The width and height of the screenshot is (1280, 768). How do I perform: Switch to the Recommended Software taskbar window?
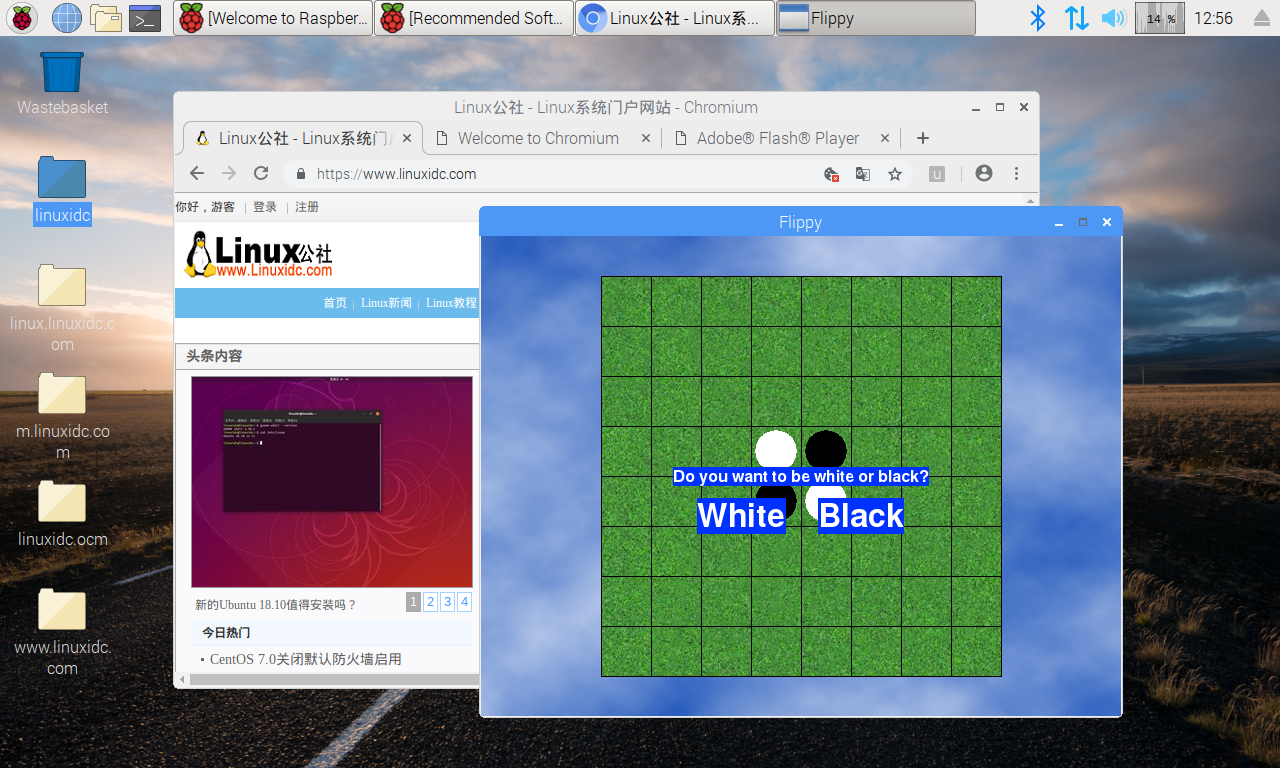[474, 18]
